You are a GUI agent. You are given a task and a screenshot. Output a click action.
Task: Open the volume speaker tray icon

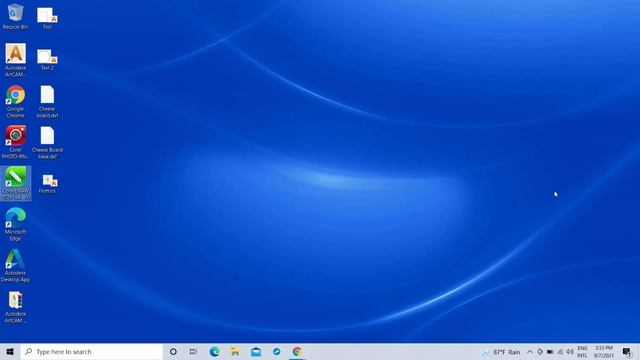[570, 352]
